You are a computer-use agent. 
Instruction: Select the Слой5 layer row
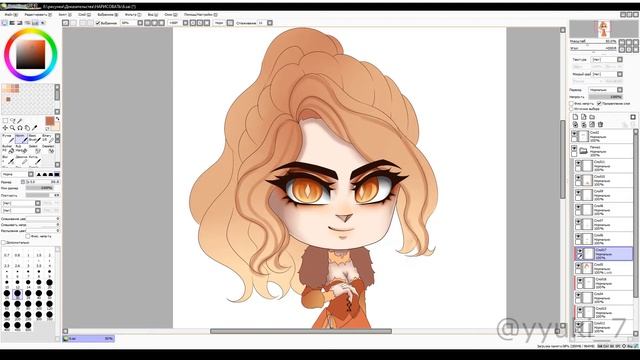point(604,268)
